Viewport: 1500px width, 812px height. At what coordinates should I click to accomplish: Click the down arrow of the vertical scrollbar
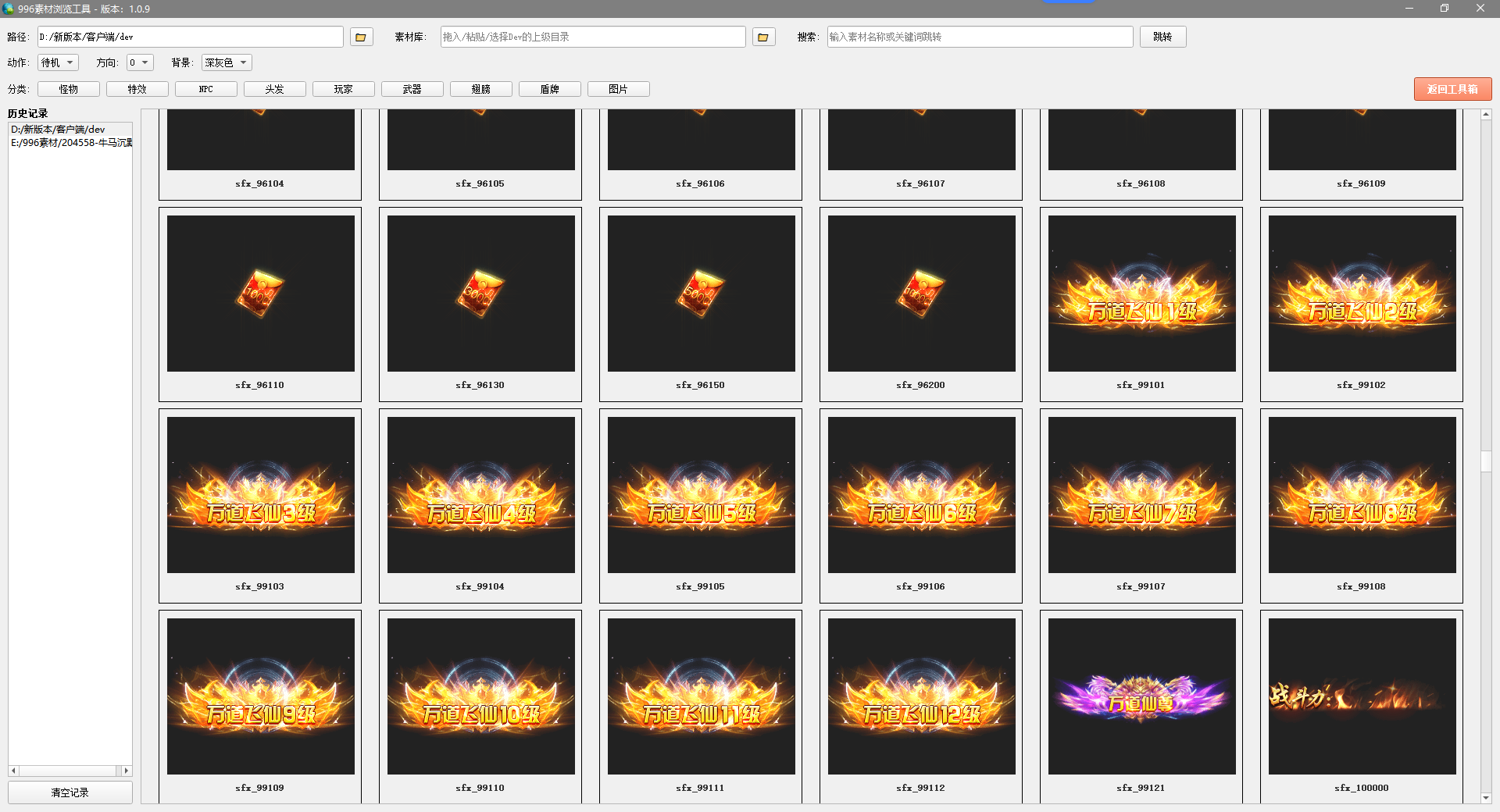point(1486,798)
